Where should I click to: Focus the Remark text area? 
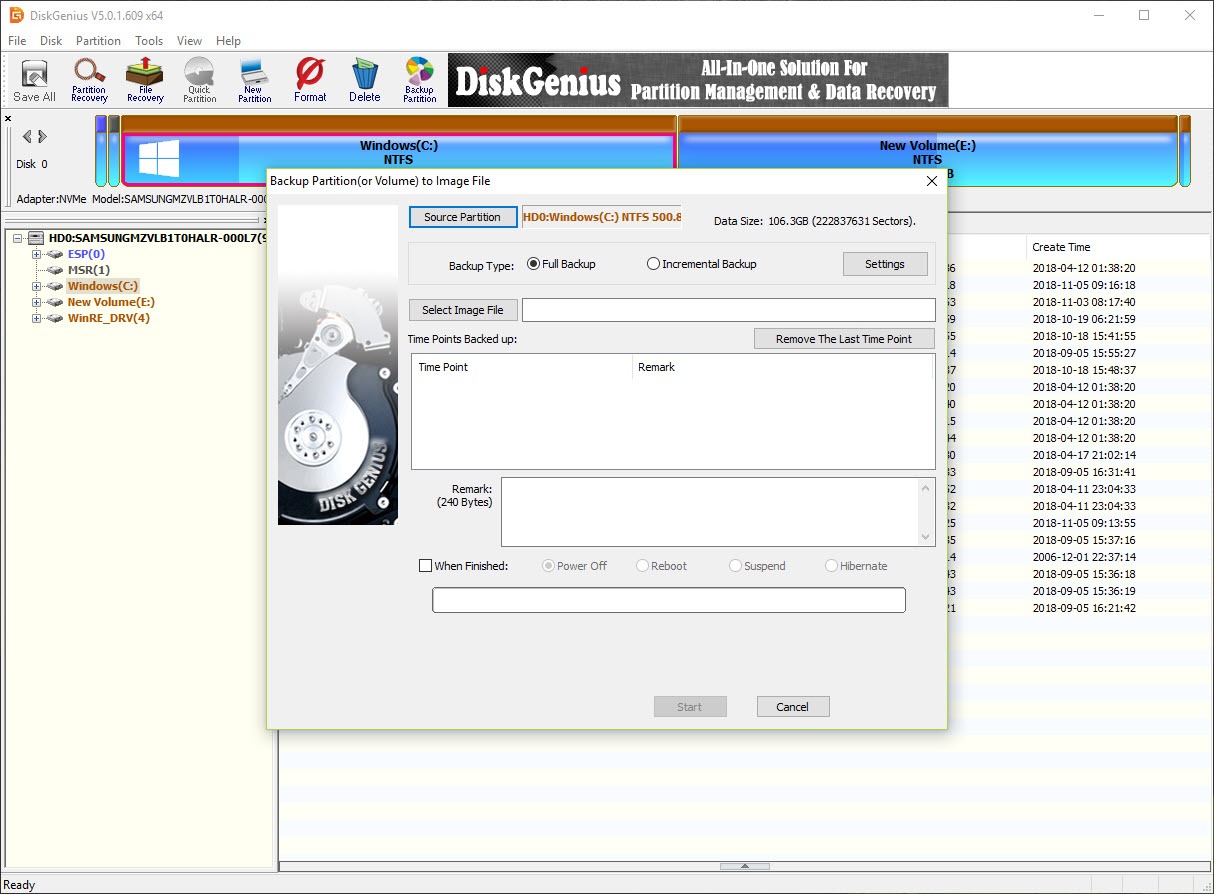710,512
